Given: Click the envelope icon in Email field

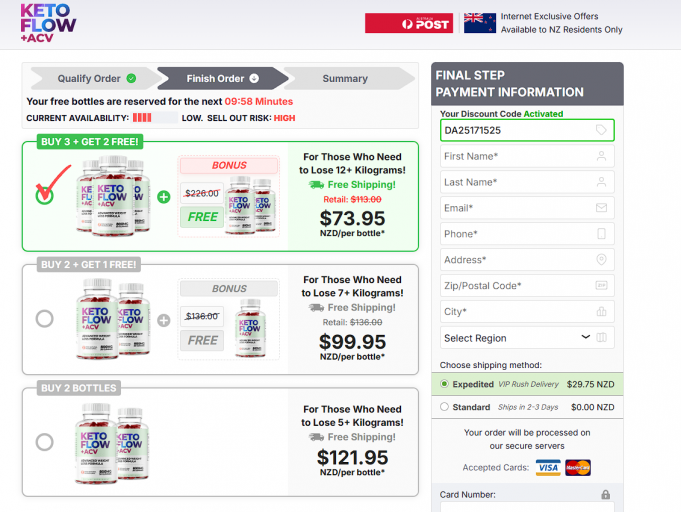Looking at the screenshot, I should [601, 208].
